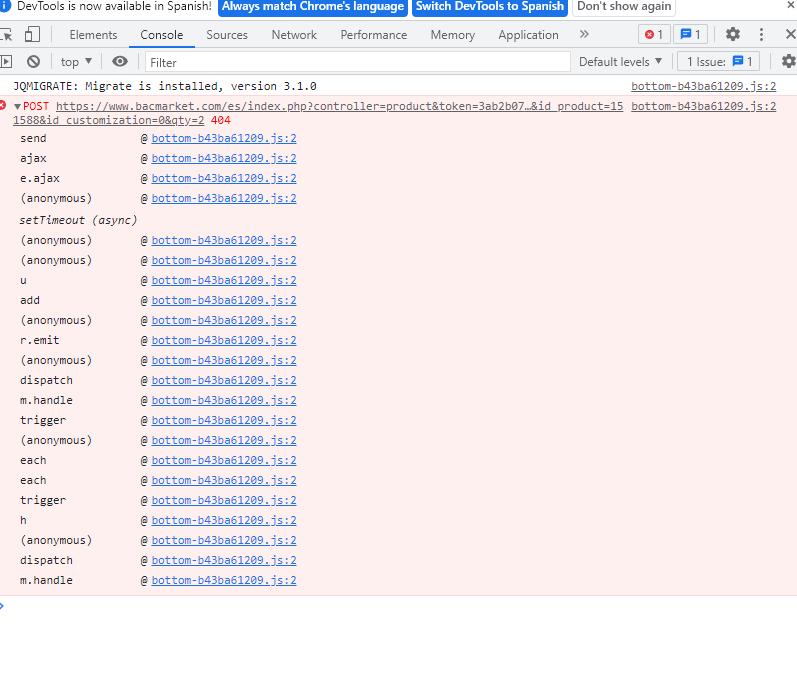Click the setTimeout (async) row

[78, 220]
